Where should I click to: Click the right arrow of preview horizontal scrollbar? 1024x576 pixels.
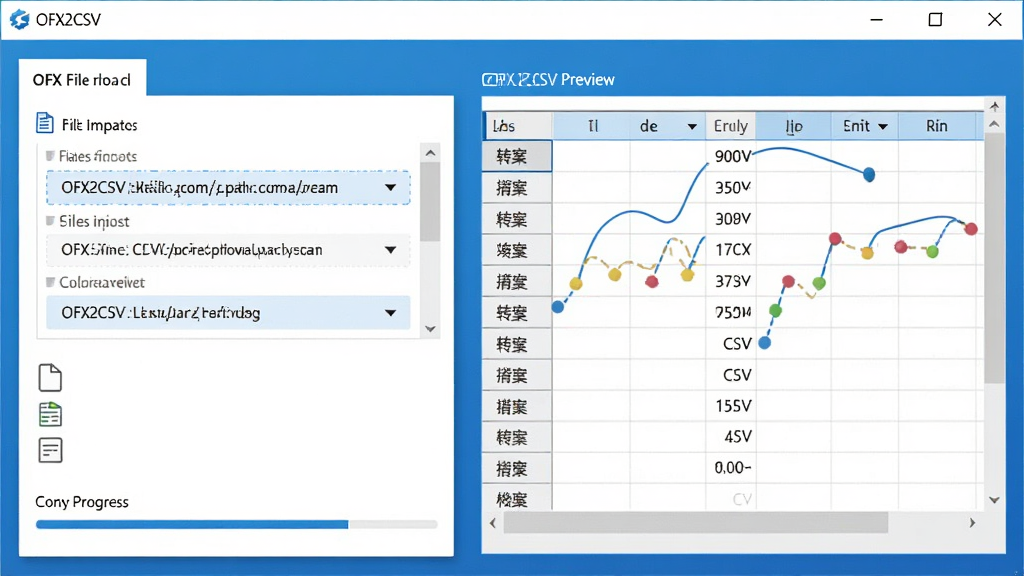coord(972,522)
